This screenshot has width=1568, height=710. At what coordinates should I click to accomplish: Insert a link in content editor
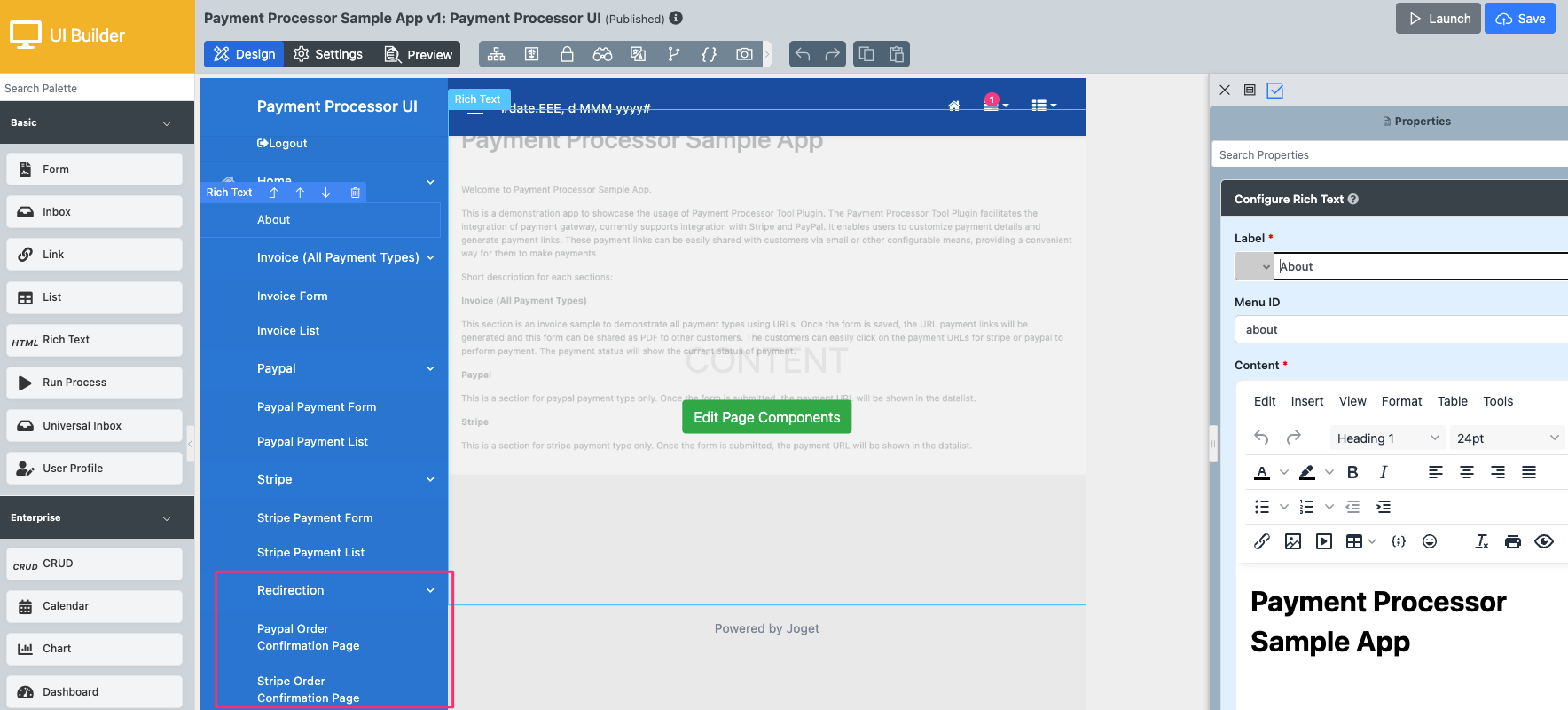pos(1262,541)
